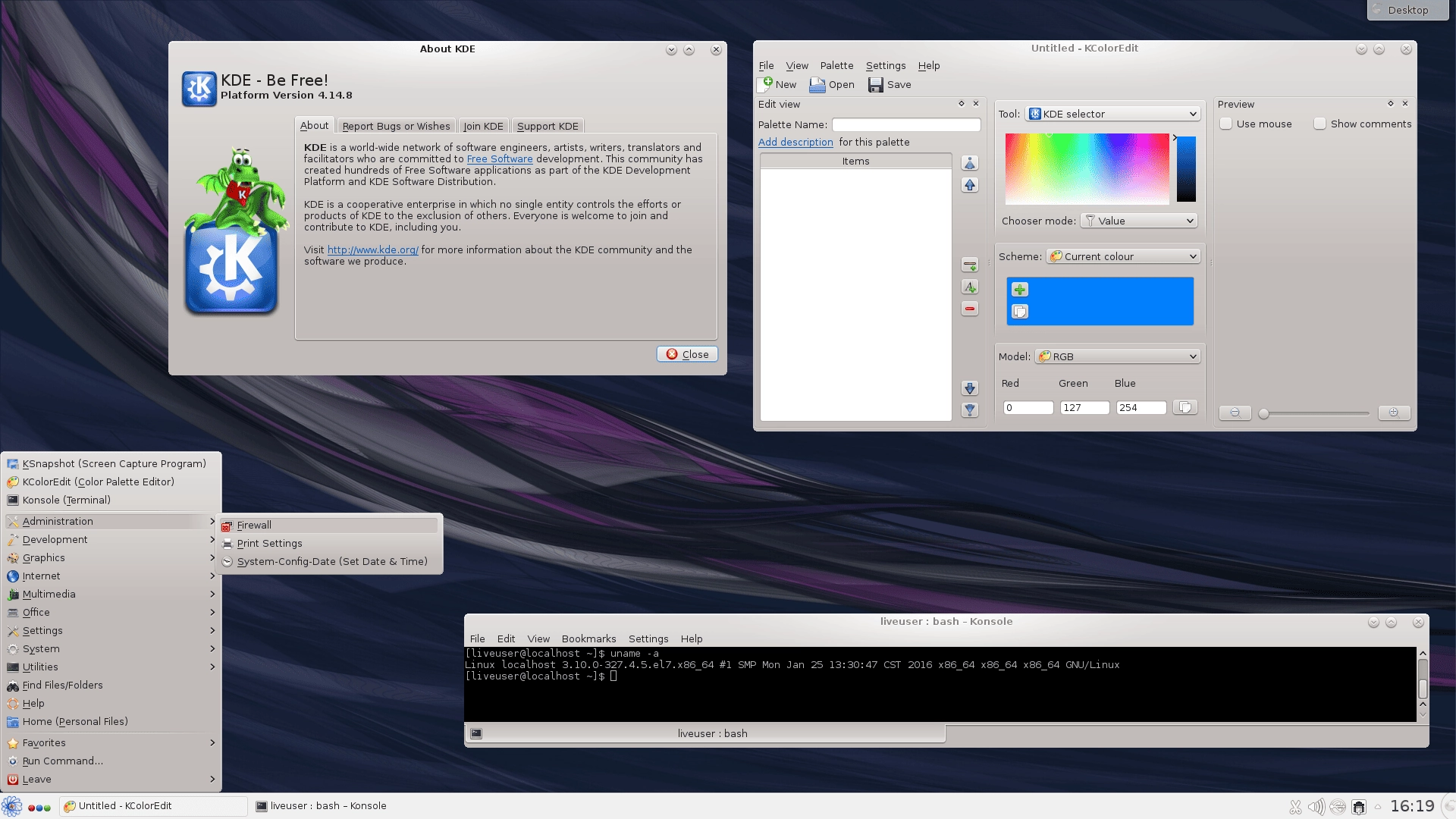Remove the selected palette item with the red minus

(x=970, y=309)
